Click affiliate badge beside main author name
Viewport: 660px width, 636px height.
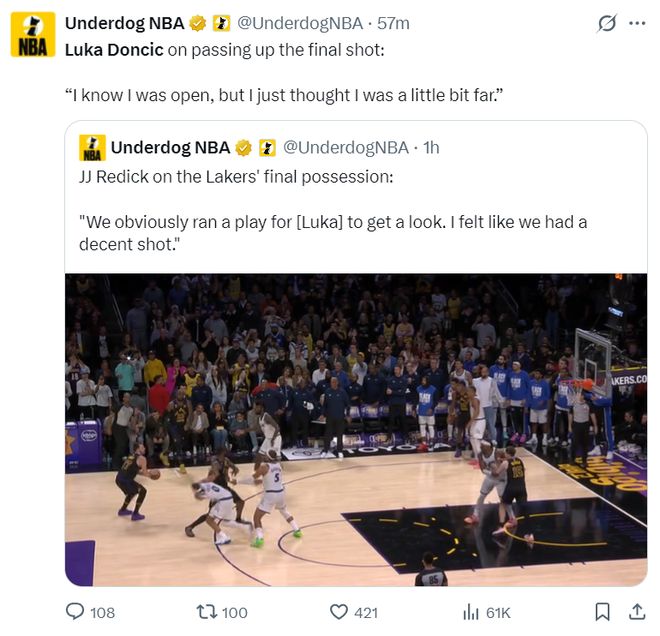click(222, 24)
